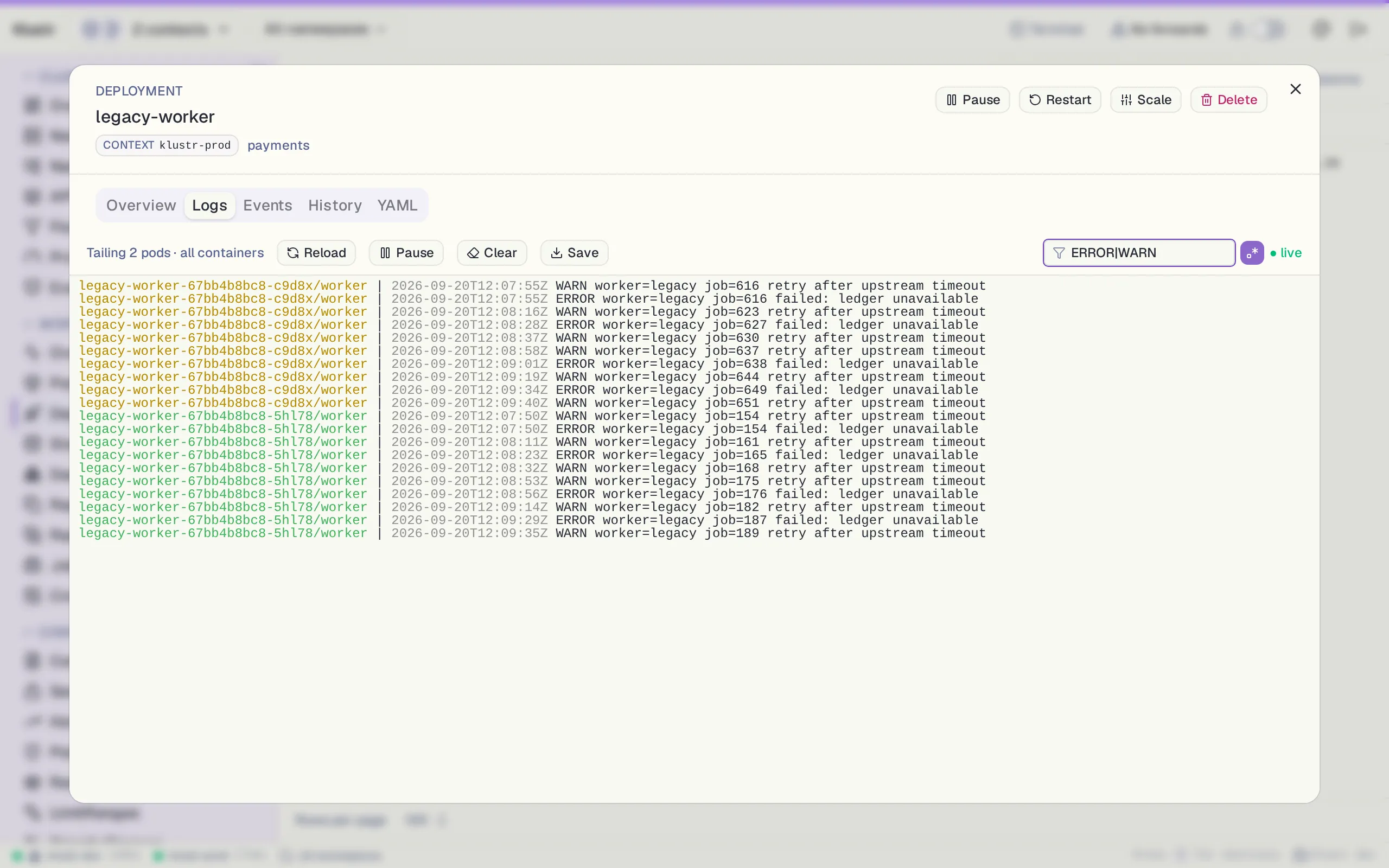
Task: Click timestamp 2026-09-20T12:08:28Z
Action: [469, 325]
